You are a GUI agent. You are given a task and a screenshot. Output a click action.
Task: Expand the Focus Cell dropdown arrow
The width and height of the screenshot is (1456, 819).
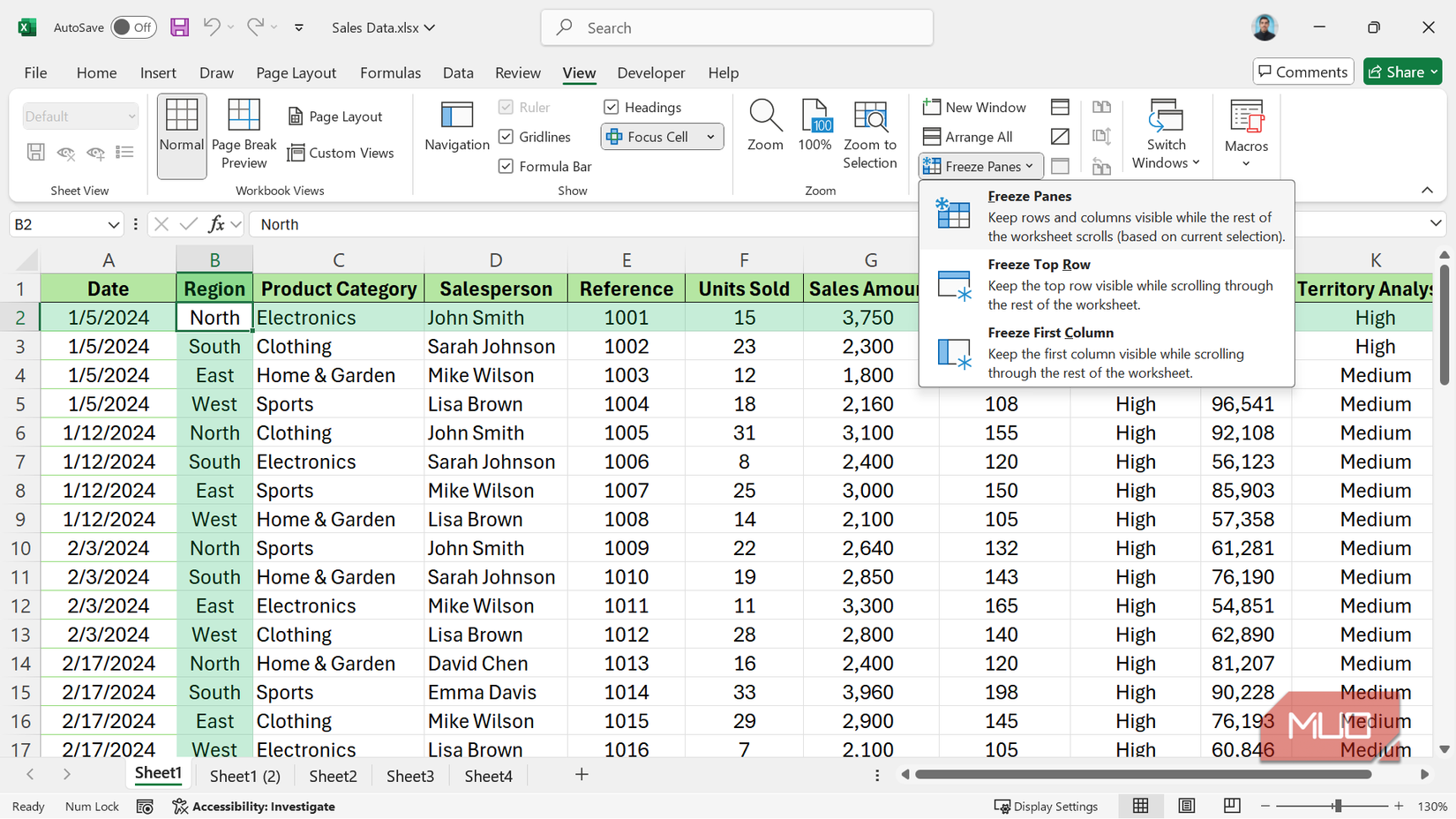710,137
